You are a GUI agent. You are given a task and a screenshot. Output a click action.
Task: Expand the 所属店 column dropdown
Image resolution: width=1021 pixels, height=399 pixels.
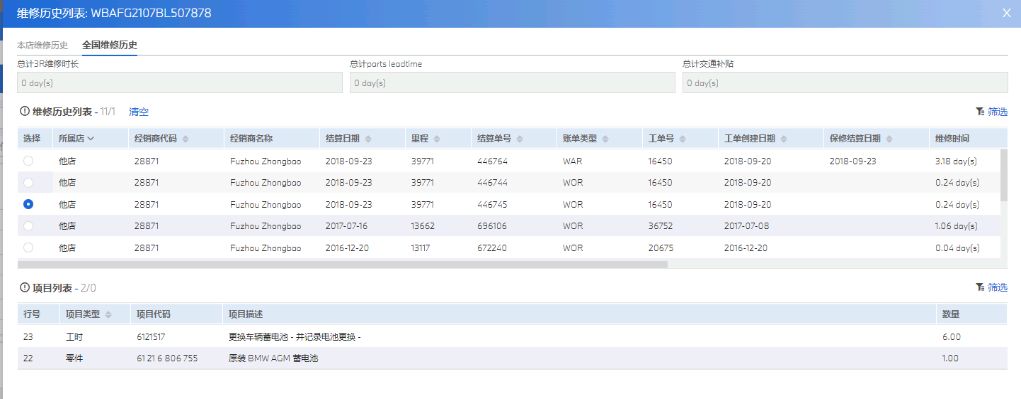[x=91, y=139]
